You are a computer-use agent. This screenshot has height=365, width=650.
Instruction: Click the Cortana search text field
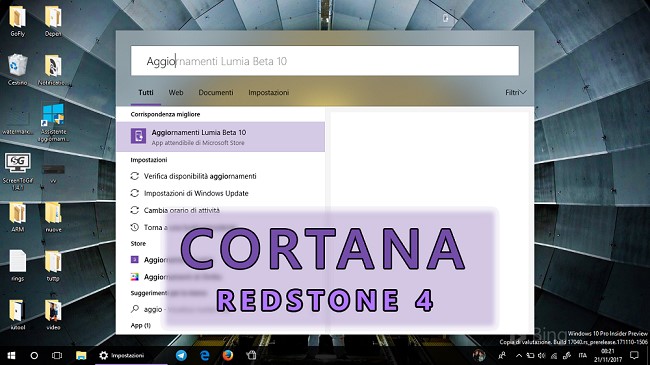coord(325,61)
